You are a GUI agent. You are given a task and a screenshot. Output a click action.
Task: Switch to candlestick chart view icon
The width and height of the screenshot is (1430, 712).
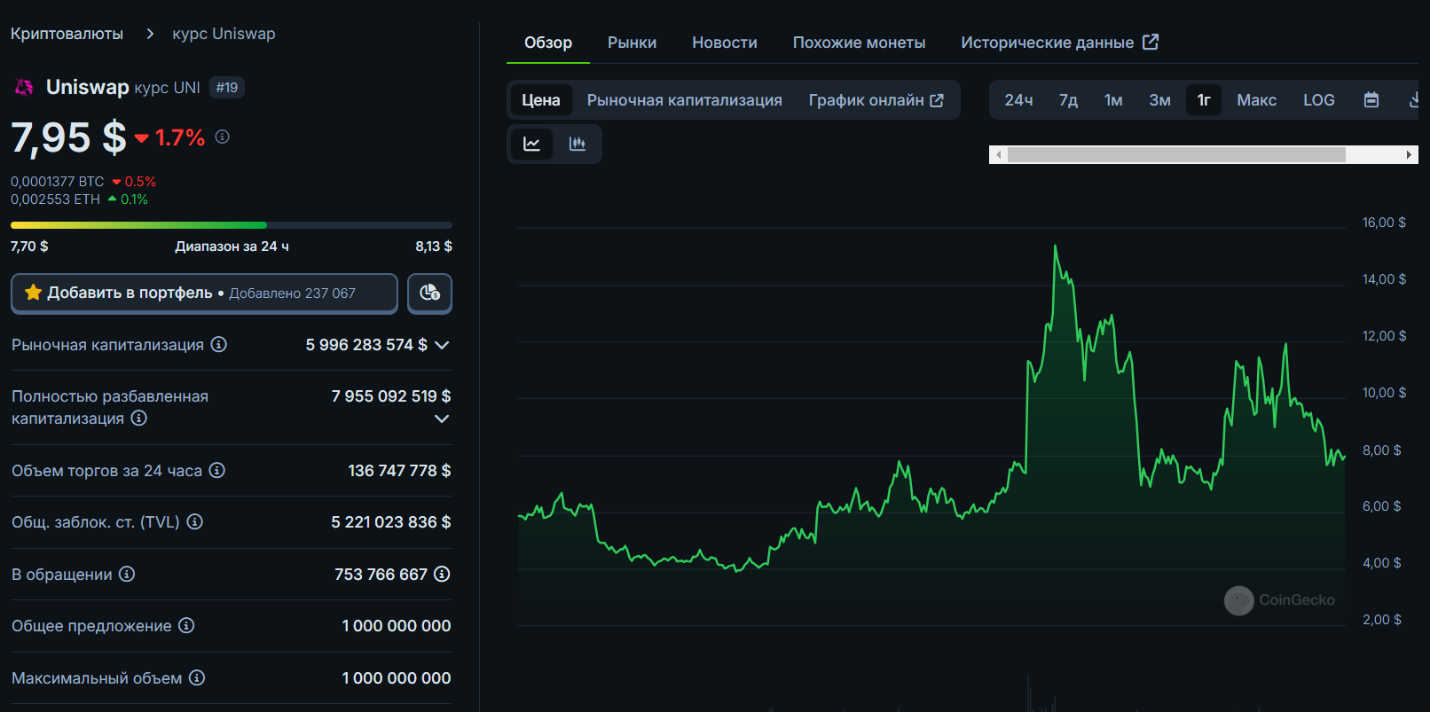point(577,144)
